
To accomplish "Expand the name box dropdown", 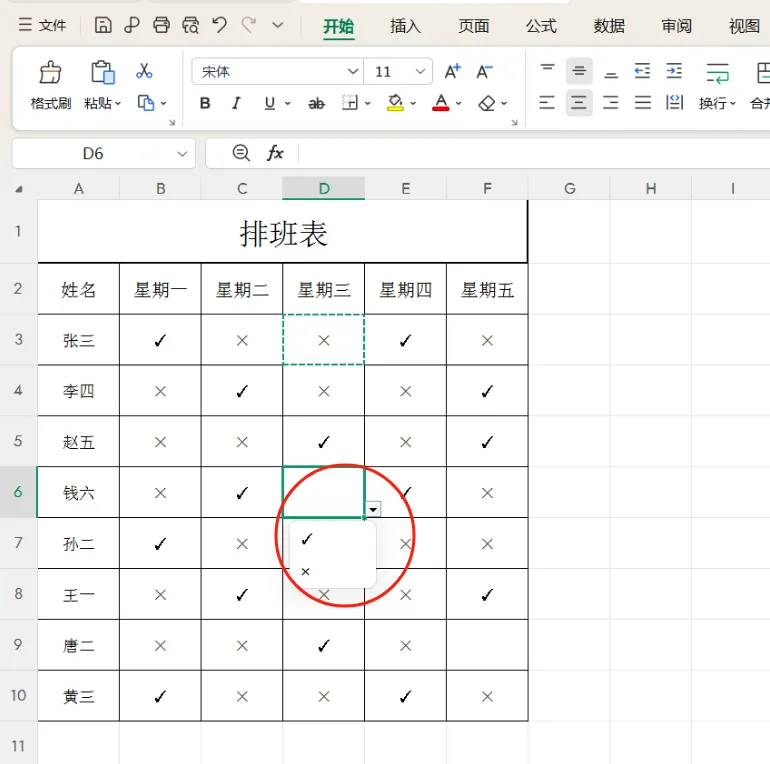I will [182, 154].
